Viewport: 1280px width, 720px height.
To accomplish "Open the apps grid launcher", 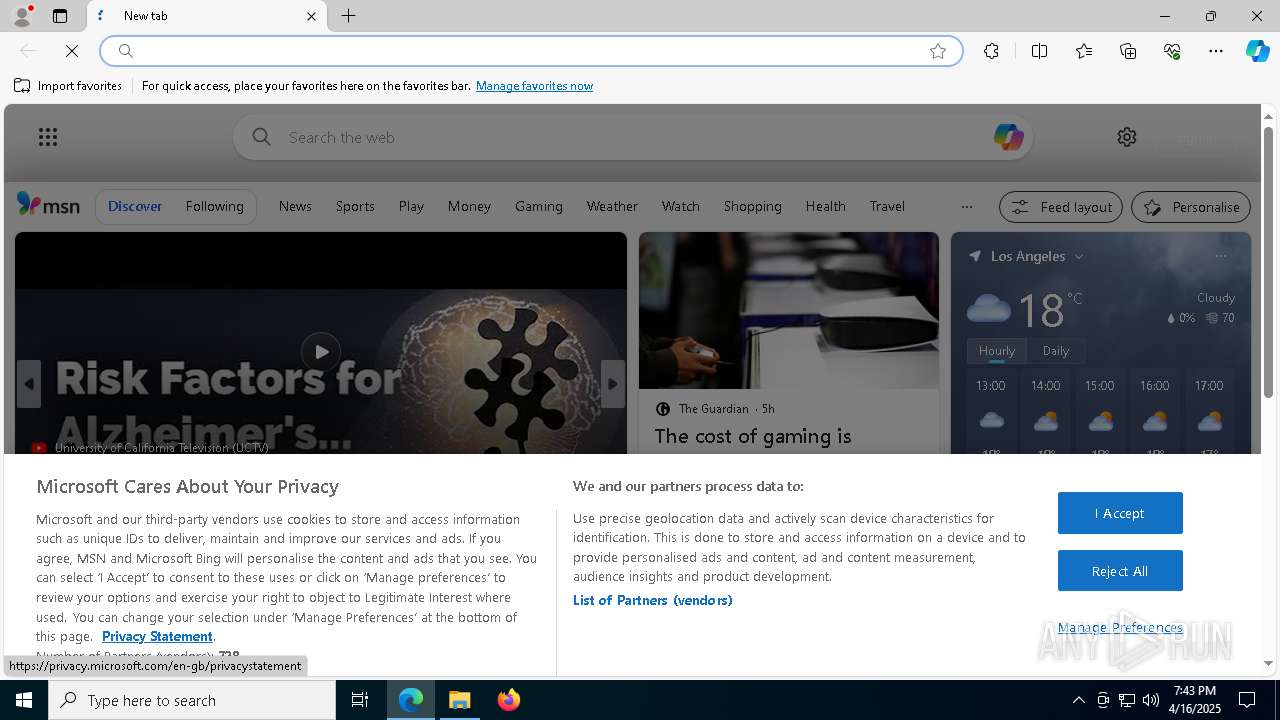I will point(47,137).
